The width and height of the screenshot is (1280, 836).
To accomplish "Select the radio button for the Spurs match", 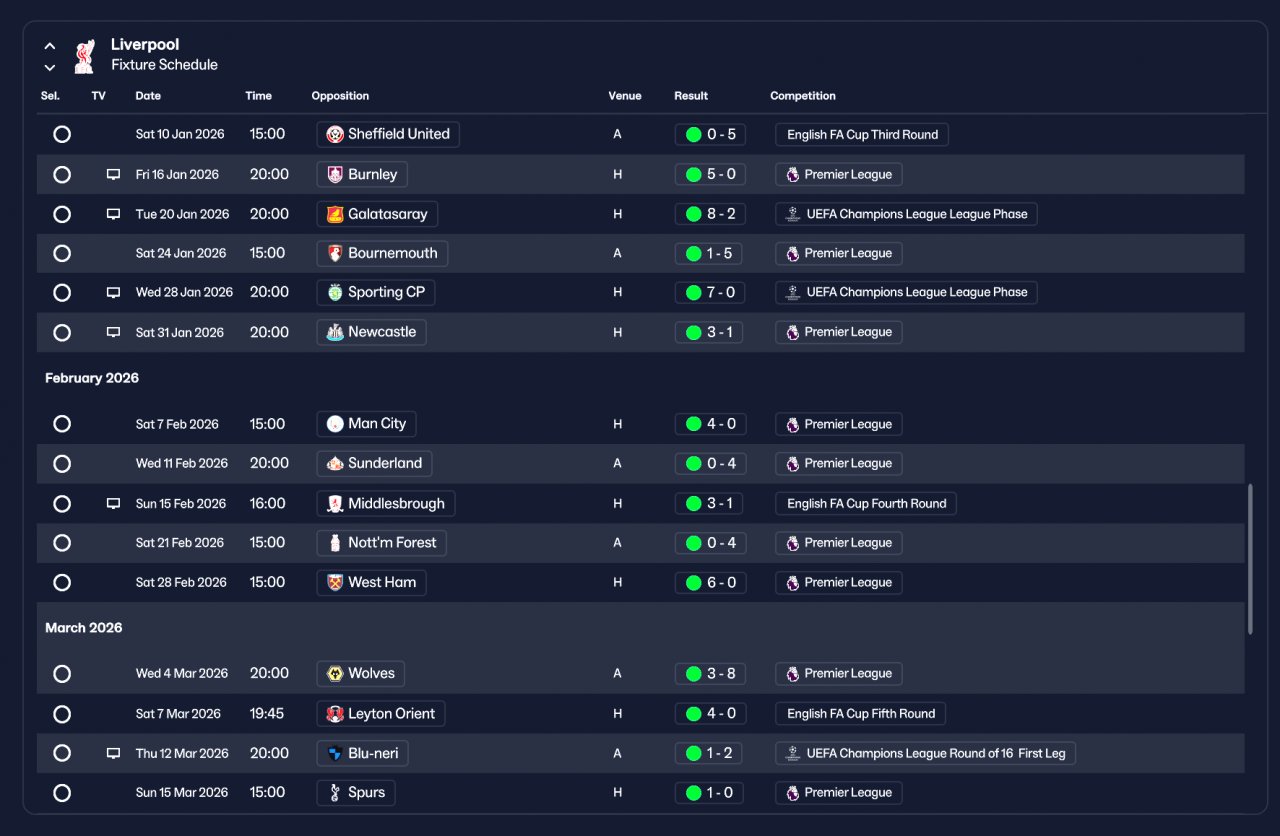I will [x=62, y=793].
